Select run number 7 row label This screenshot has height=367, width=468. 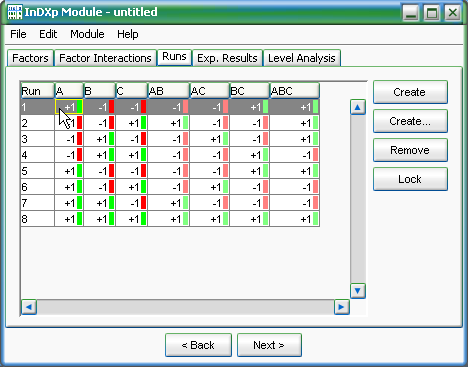[x=37, y=203]
